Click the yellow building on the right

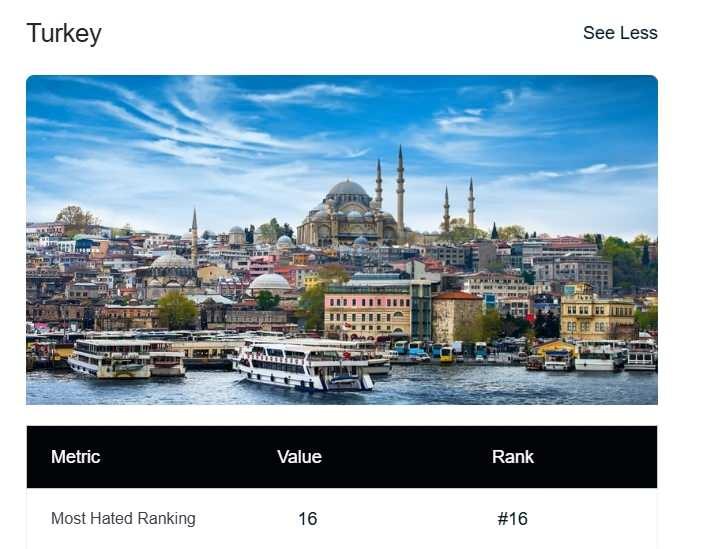pyautogui.click(x=597, y=313)
